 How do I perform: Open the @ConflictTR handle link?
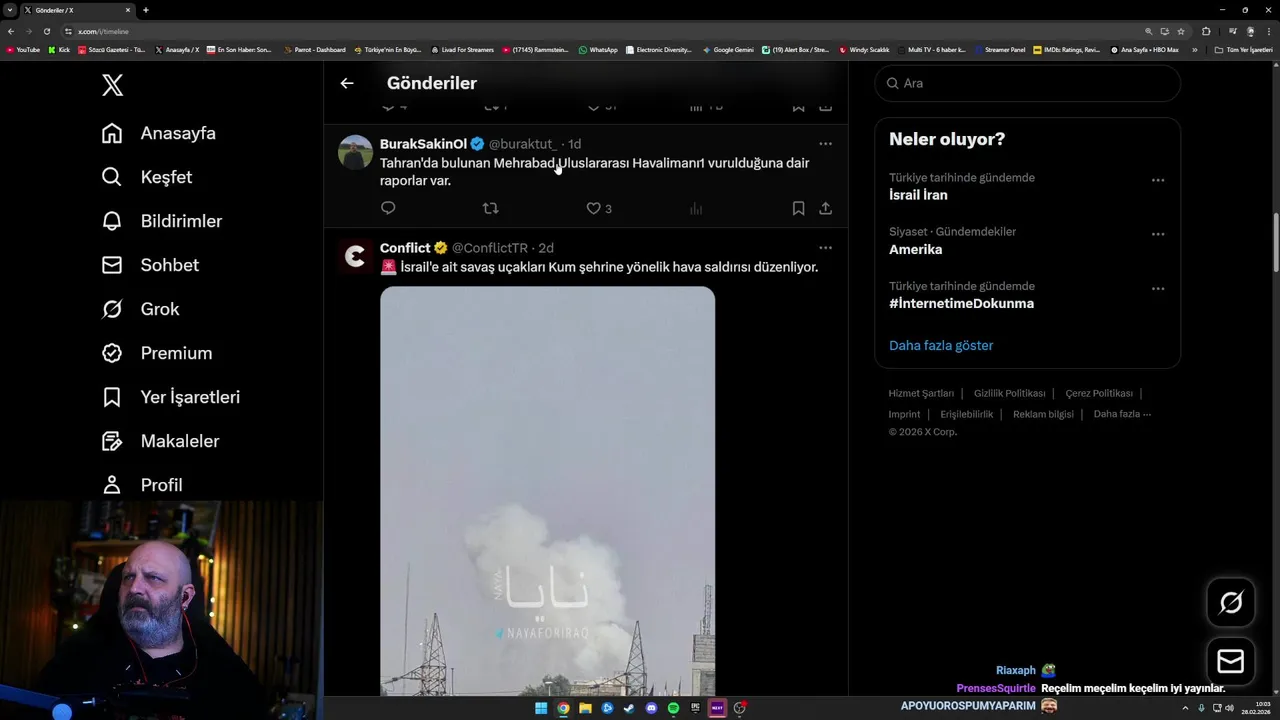click(490, 248)
